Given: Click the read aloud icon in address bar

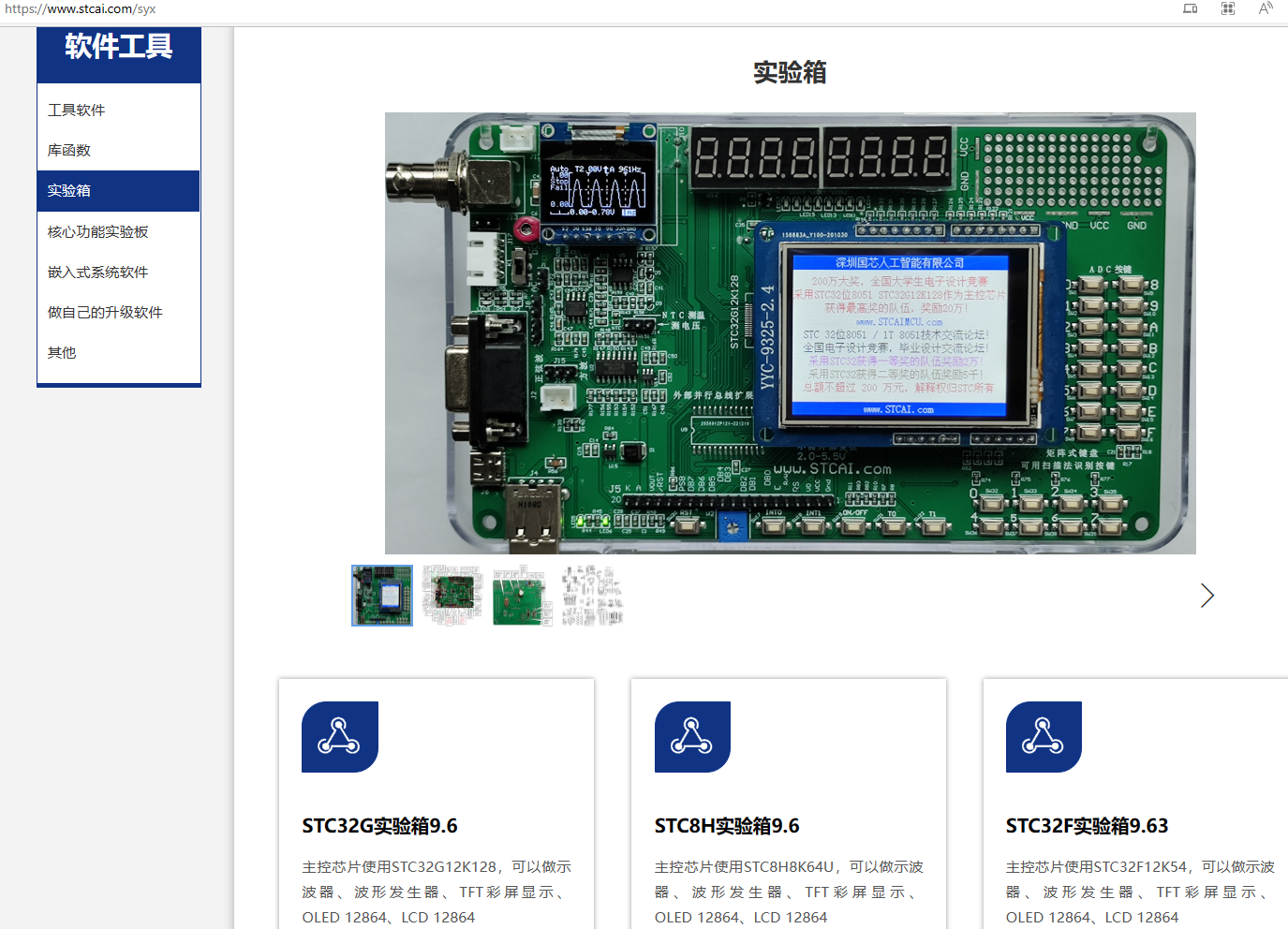Looking at the screenshot, I should [1266, 8].
